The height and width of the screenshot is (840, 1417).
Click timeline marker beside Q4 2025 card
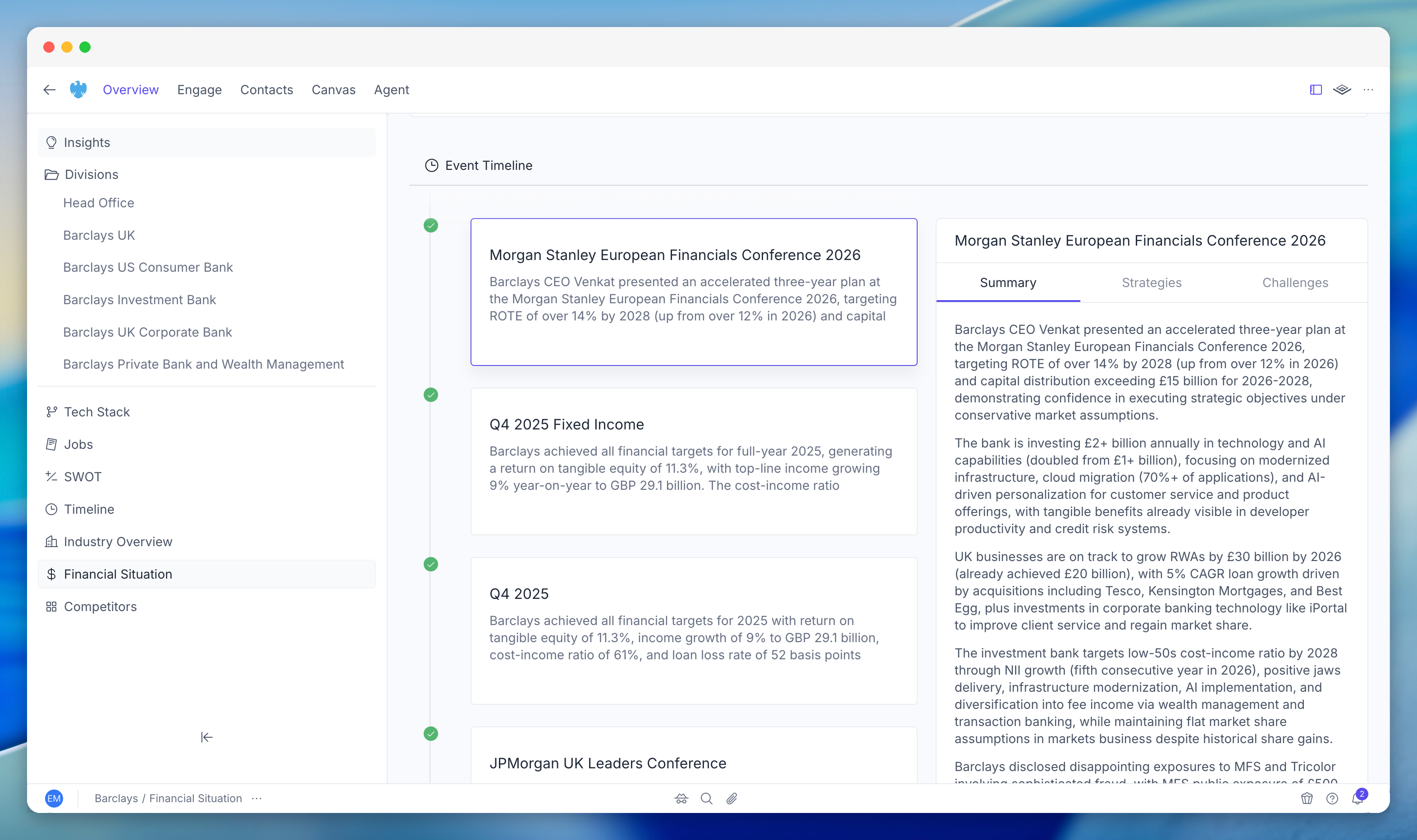click(x=431, y=564)
